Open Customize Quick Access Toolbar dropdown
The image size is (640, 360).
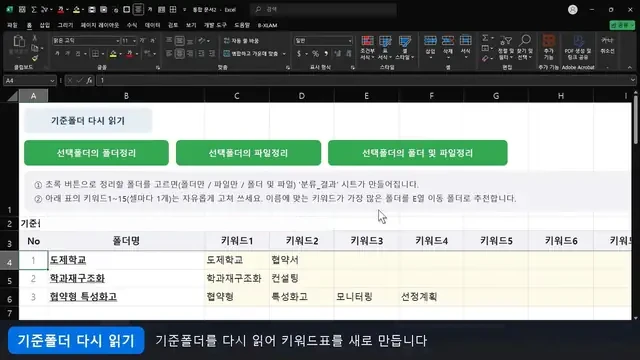[184, 9]
